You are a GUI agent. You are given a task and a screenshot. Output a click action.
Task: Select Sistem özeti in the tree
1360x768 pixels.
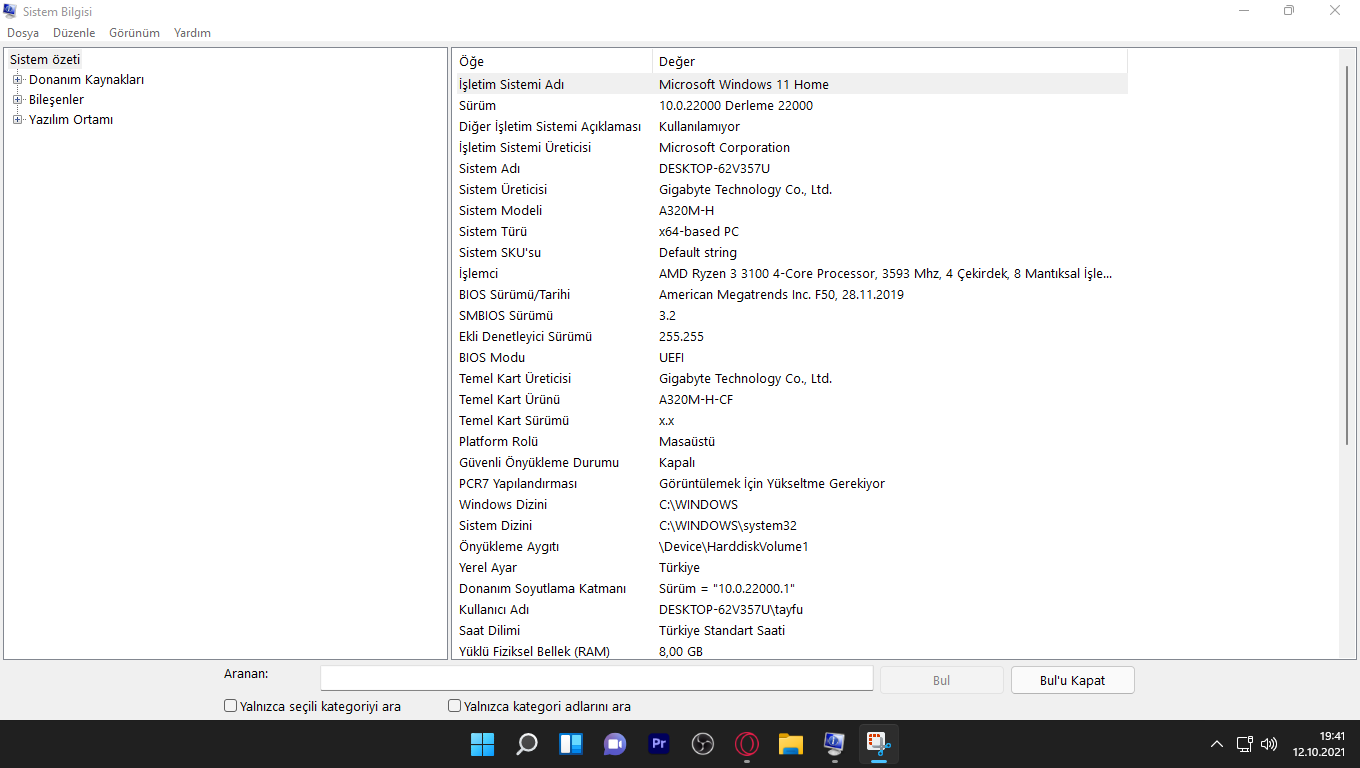45,60
